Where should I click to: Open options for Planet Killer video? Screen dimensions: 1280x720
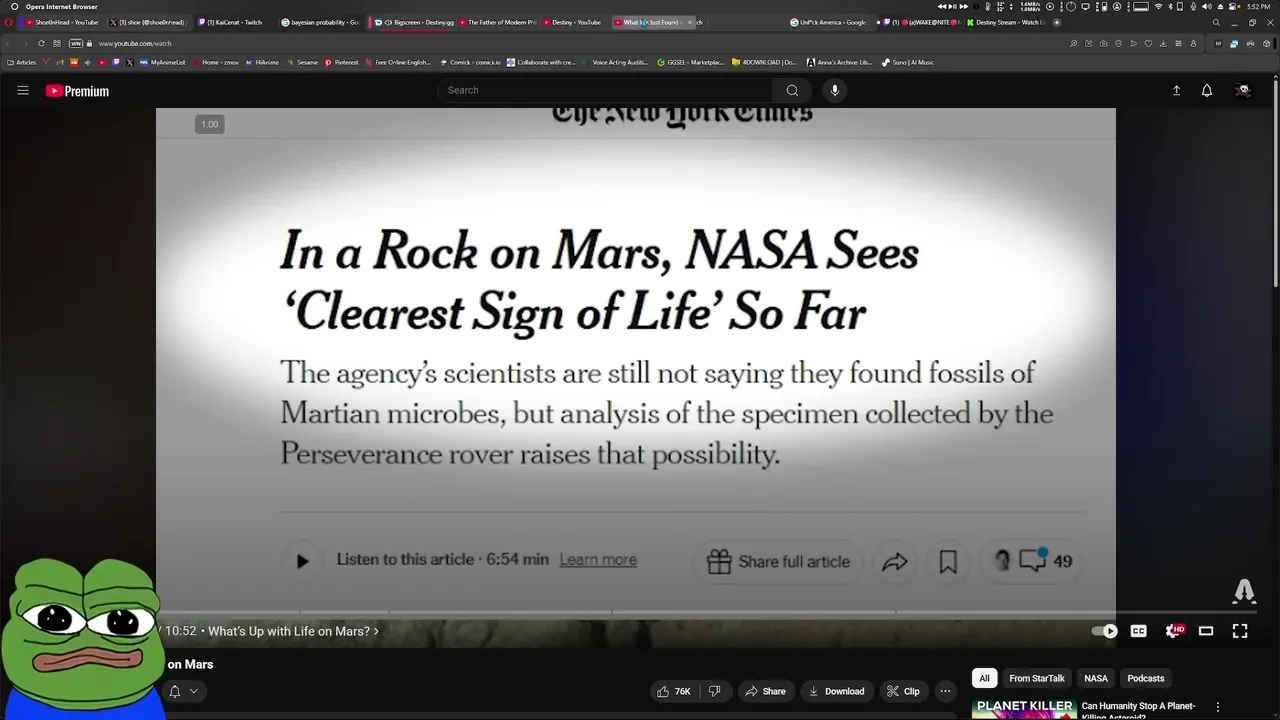tap(1218, 707)
